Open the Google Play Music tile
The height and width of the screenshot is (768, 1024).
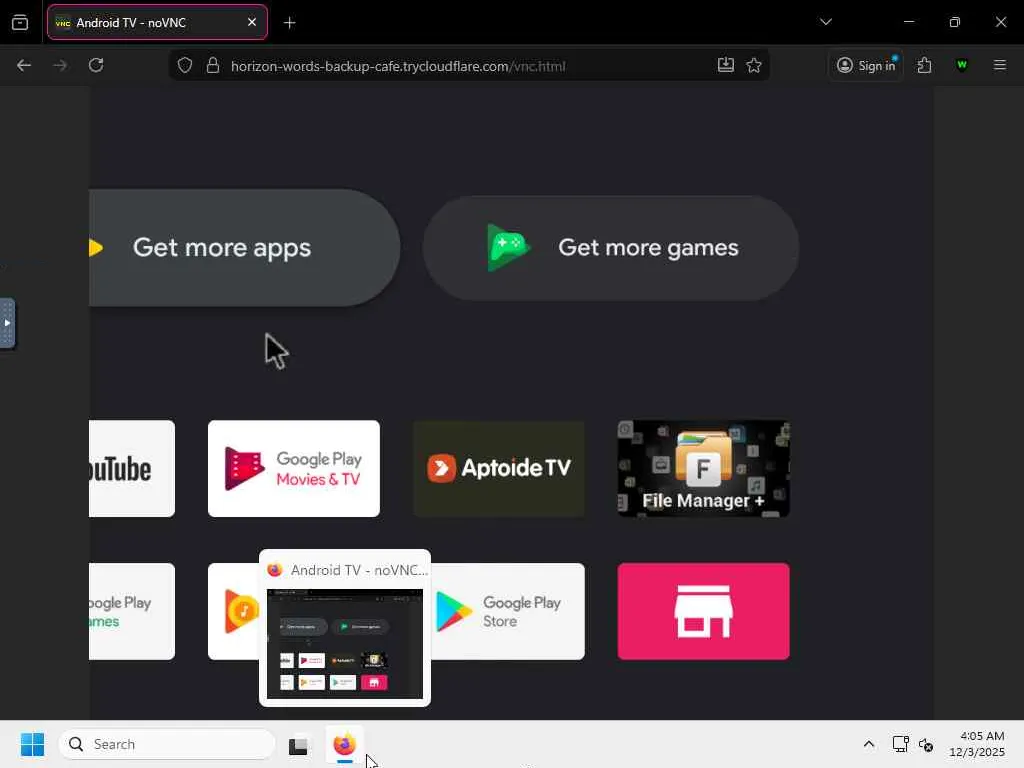(x=234, y=611)
